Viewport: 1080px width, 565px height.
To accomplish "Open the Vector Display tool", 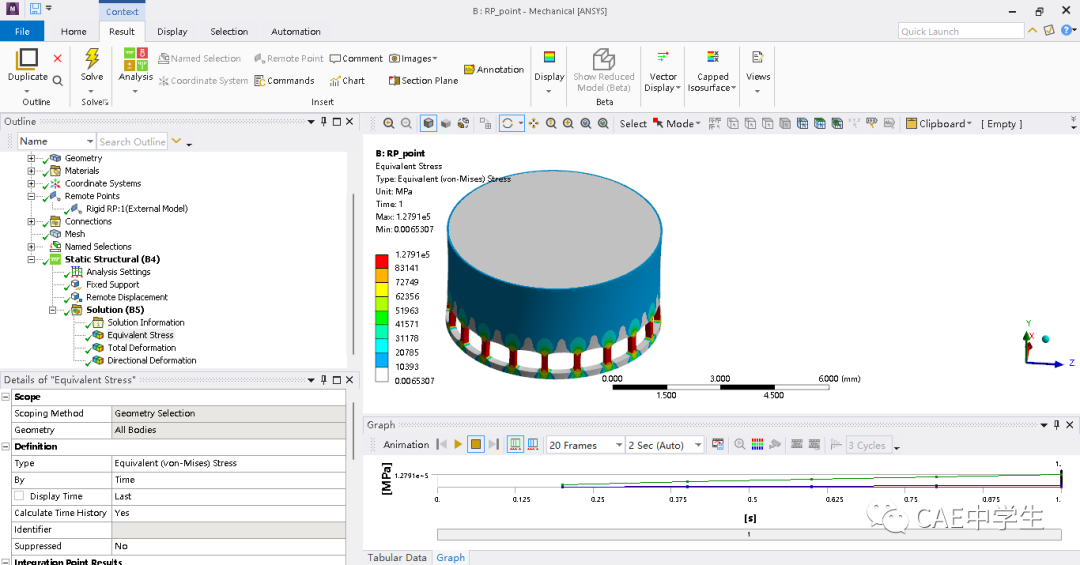I will pos(663,71).
